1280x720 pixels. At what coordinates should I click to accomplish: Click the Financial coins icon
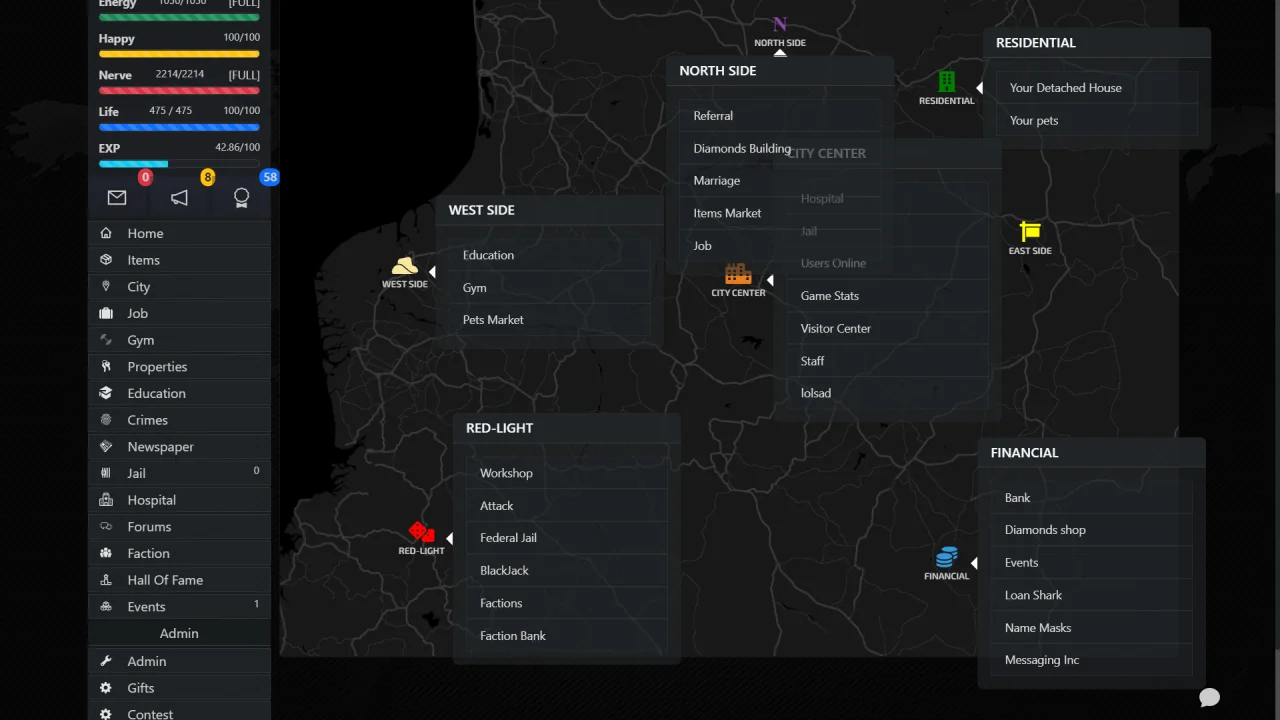[x=946, y=557]
